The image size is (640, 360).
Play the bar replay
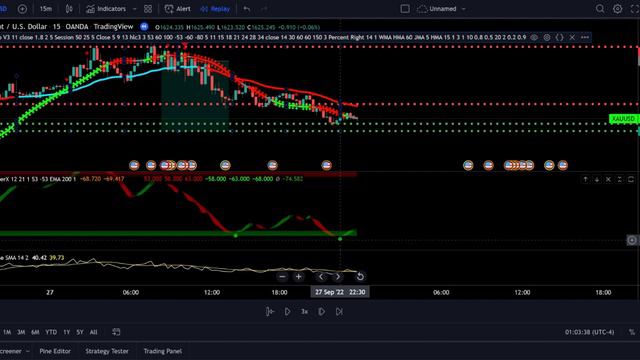[287, 311]
